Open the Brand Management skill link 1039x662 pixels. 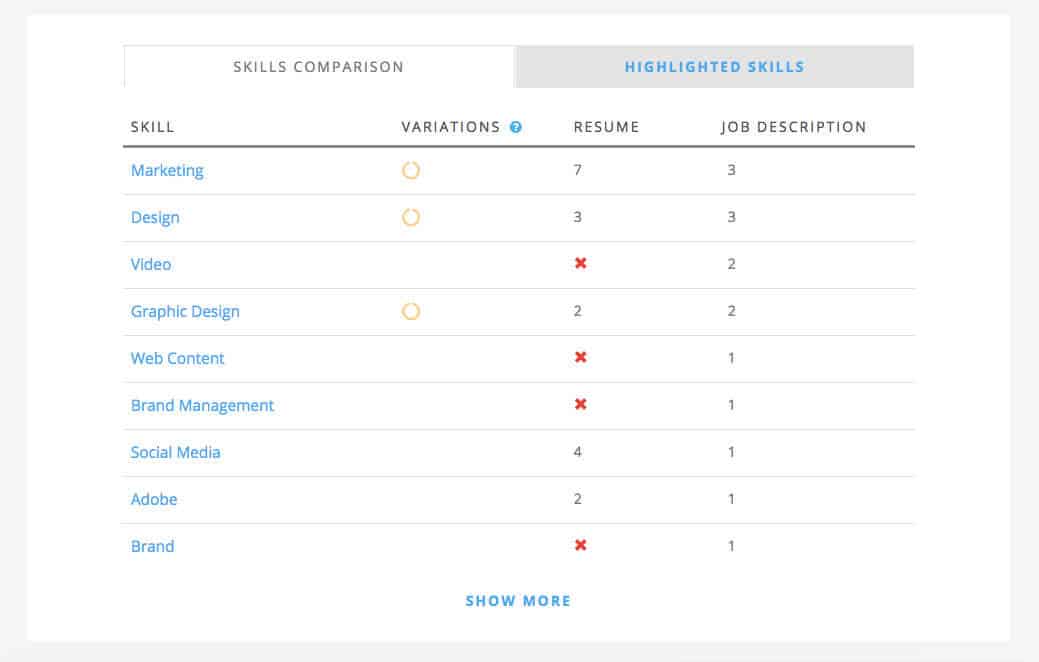(202, 405)
